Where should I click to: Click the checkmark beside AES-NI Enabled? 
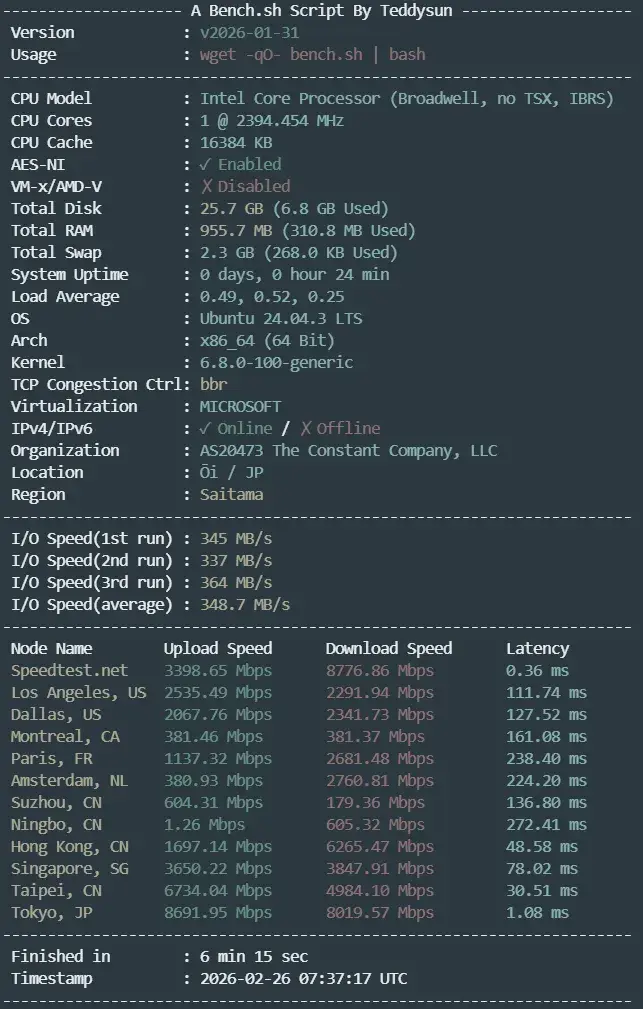pos(205,164)
